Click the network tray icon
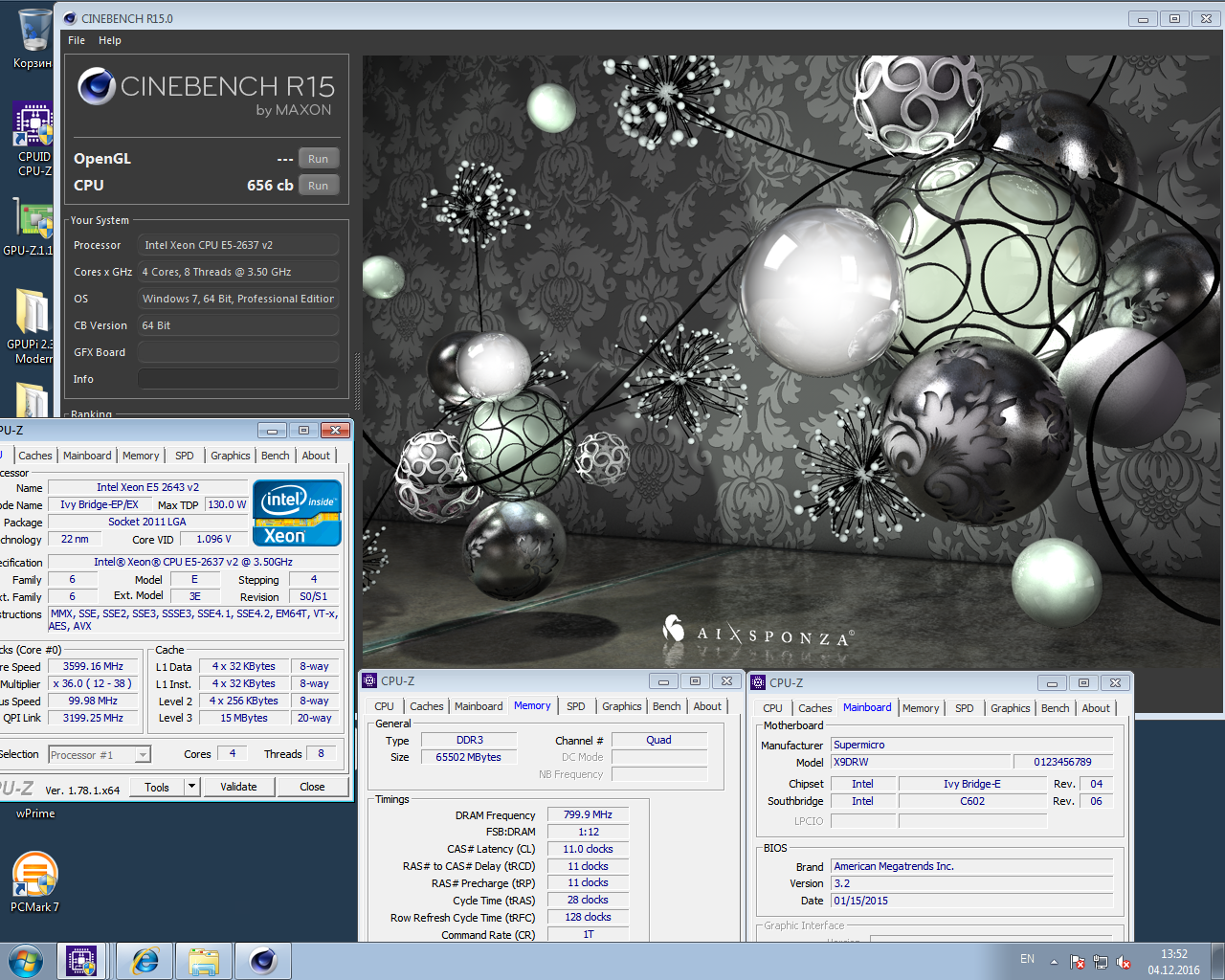This screenshot has height=980, width=1225. 1101,962
